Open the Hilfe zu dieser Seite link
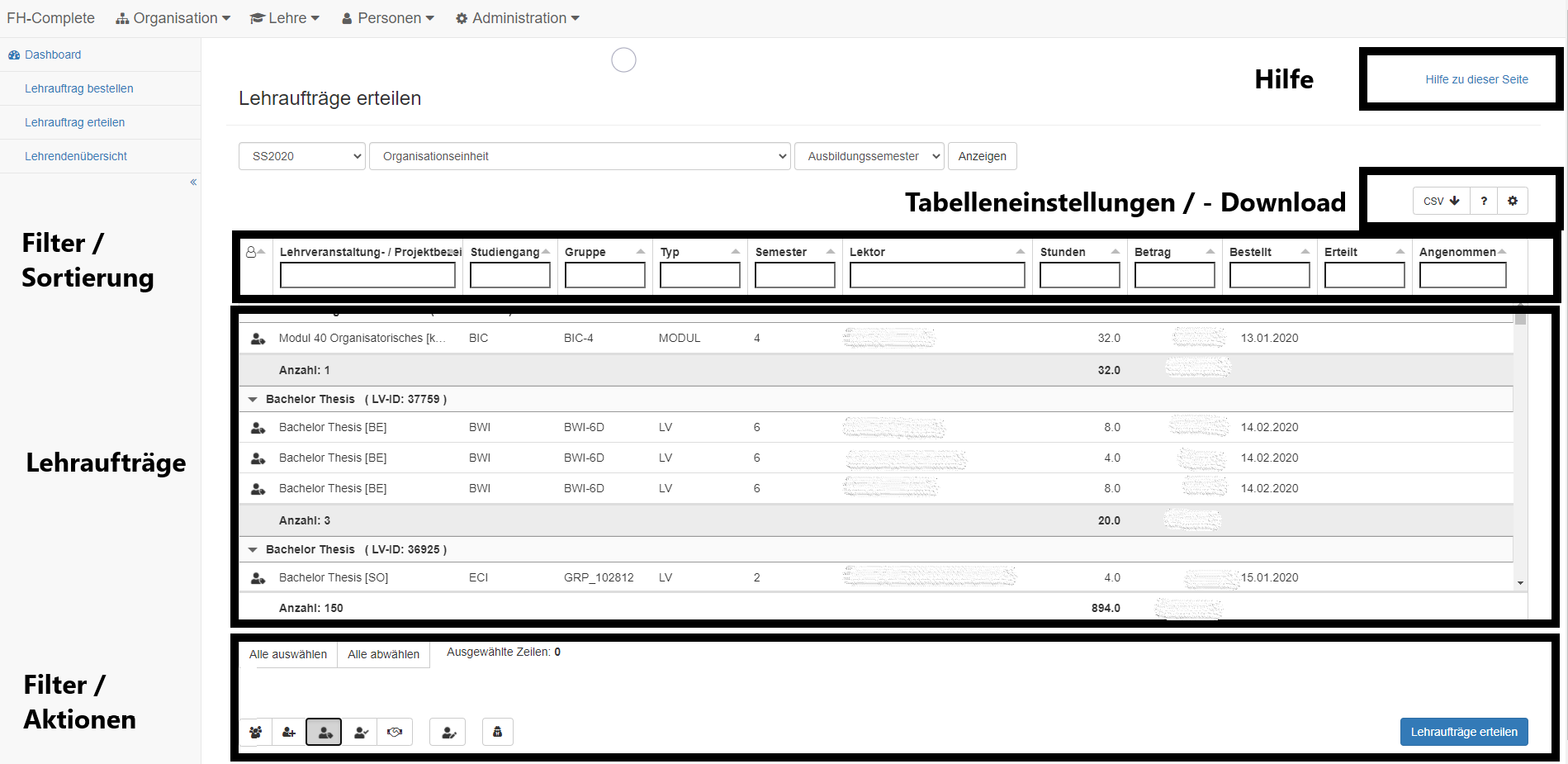The height and width of the screenshot is (764, 1568). click(1476, 79)
